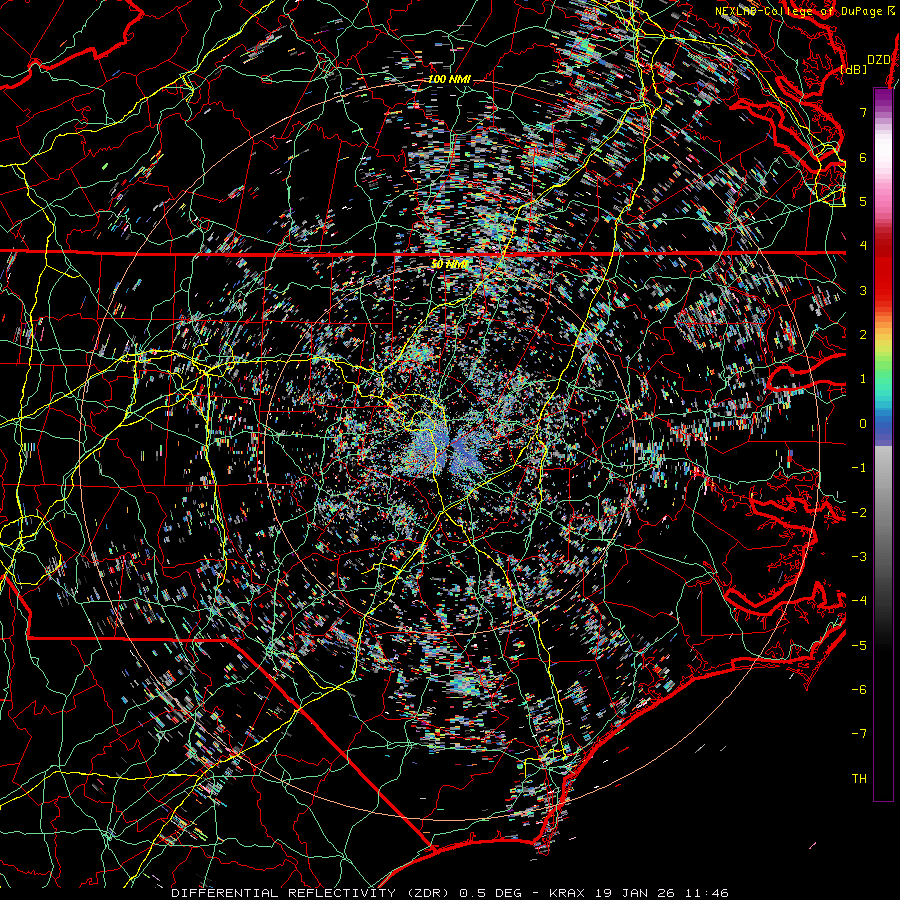Click the -7 value on the color scale
Screen dimensions: 900x900
[x=859, y=734]
